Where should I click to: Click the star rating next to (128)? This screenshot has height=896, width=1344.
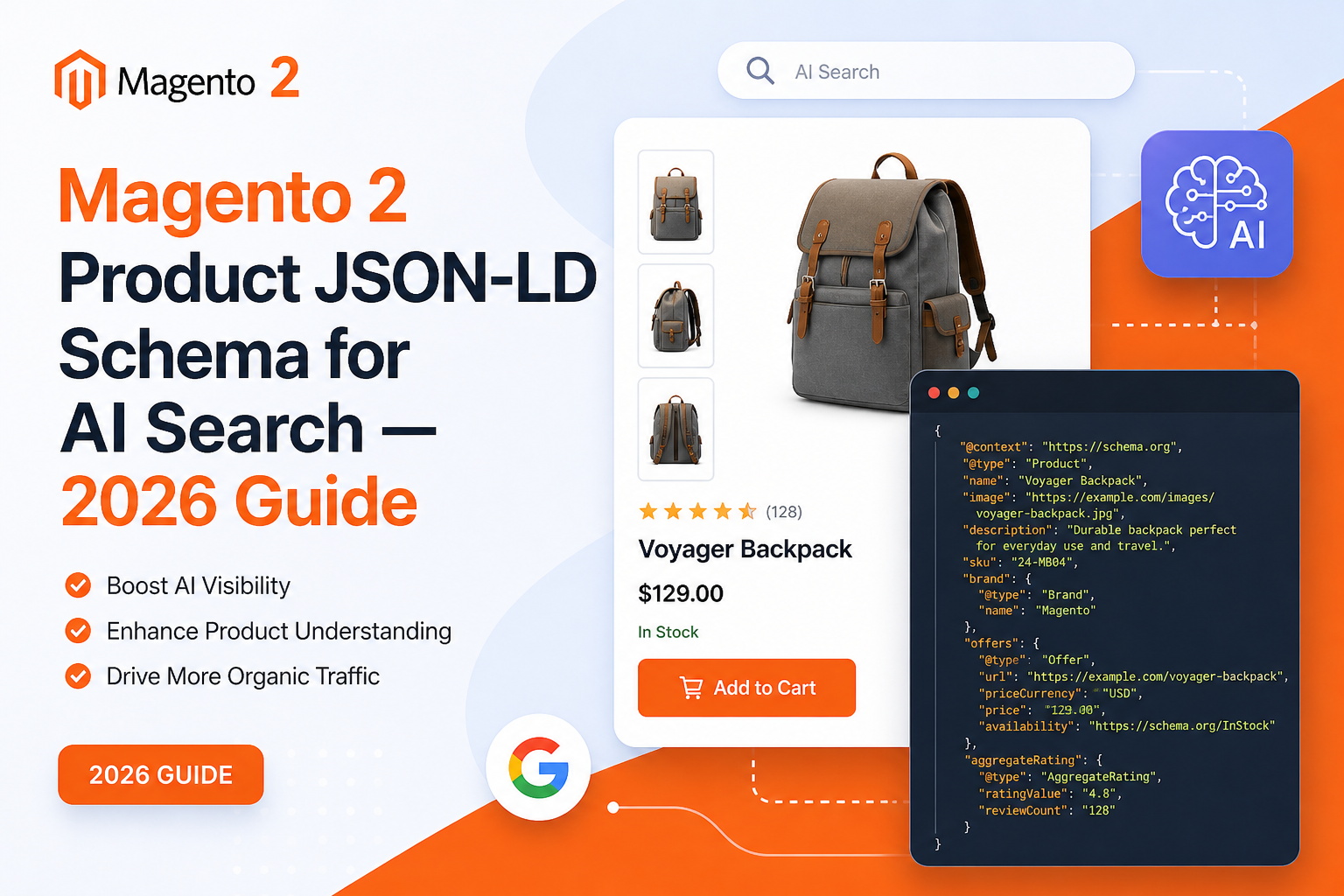tap(697, 511)
